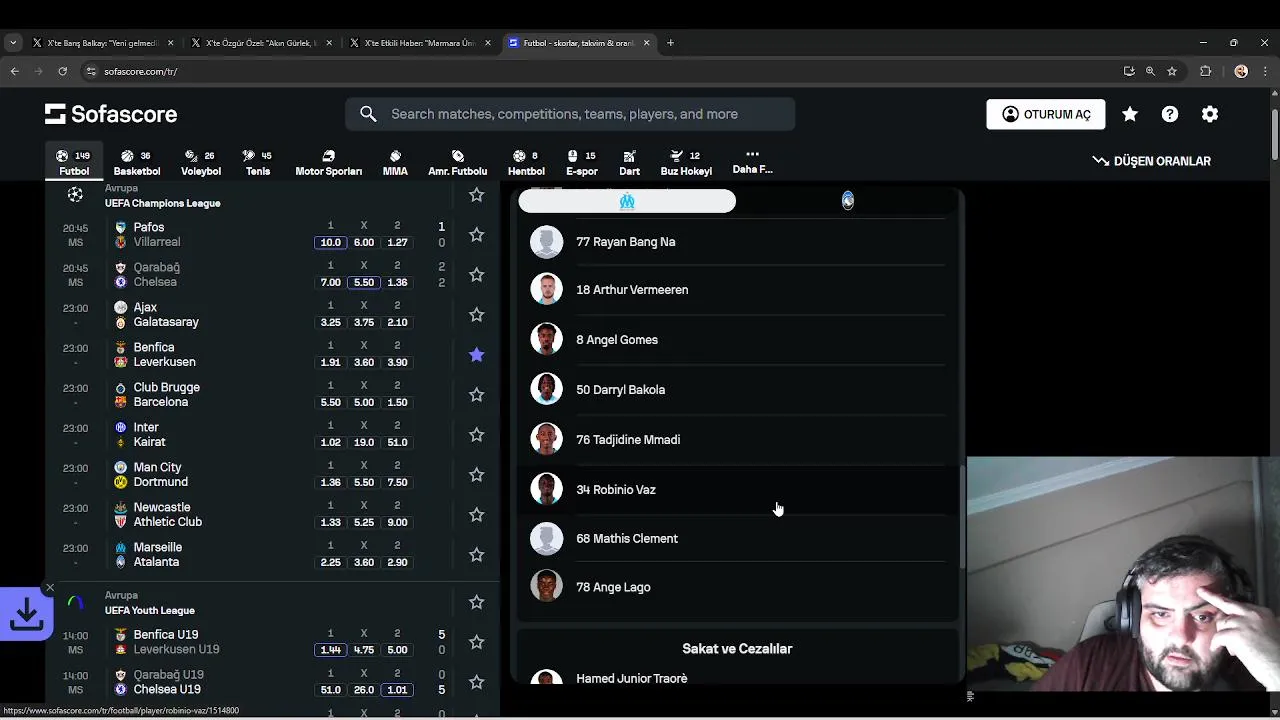1280x720 pixels.
Task: Favorite the Marseille vs Atalanta match
Action: (477, 555)
